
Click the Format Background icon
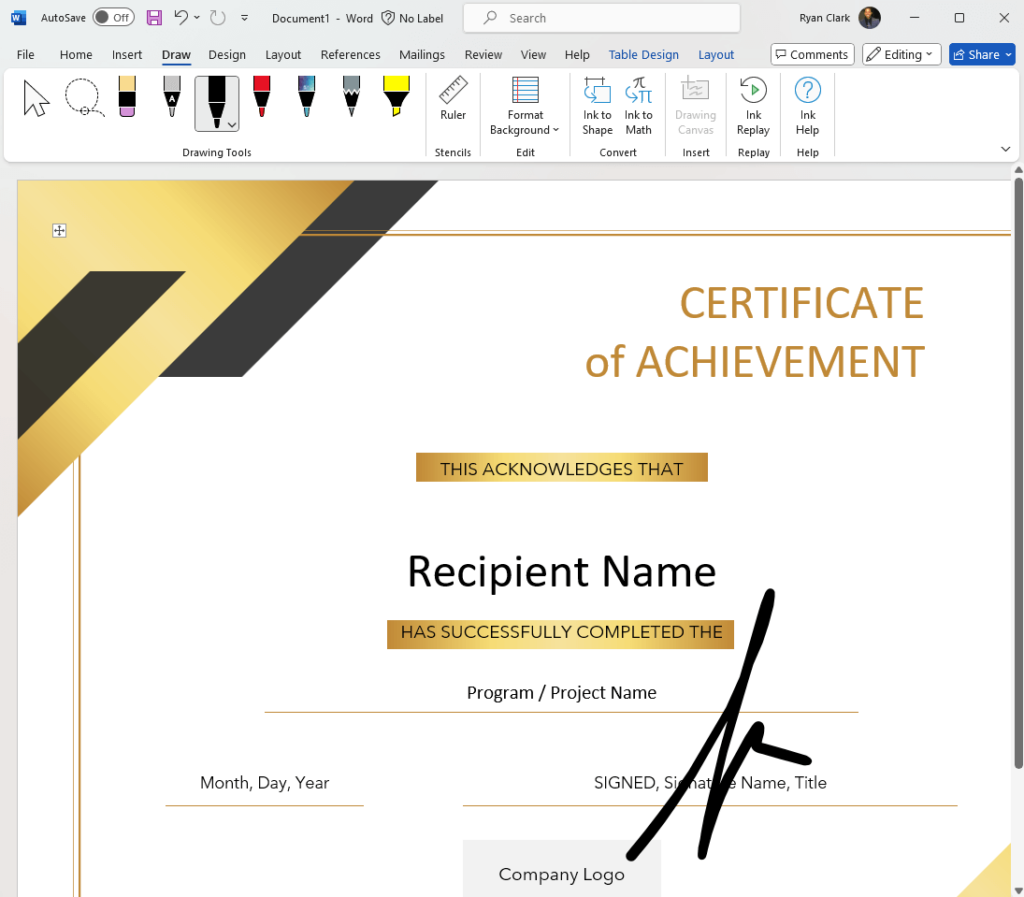(x=525, y=90)
